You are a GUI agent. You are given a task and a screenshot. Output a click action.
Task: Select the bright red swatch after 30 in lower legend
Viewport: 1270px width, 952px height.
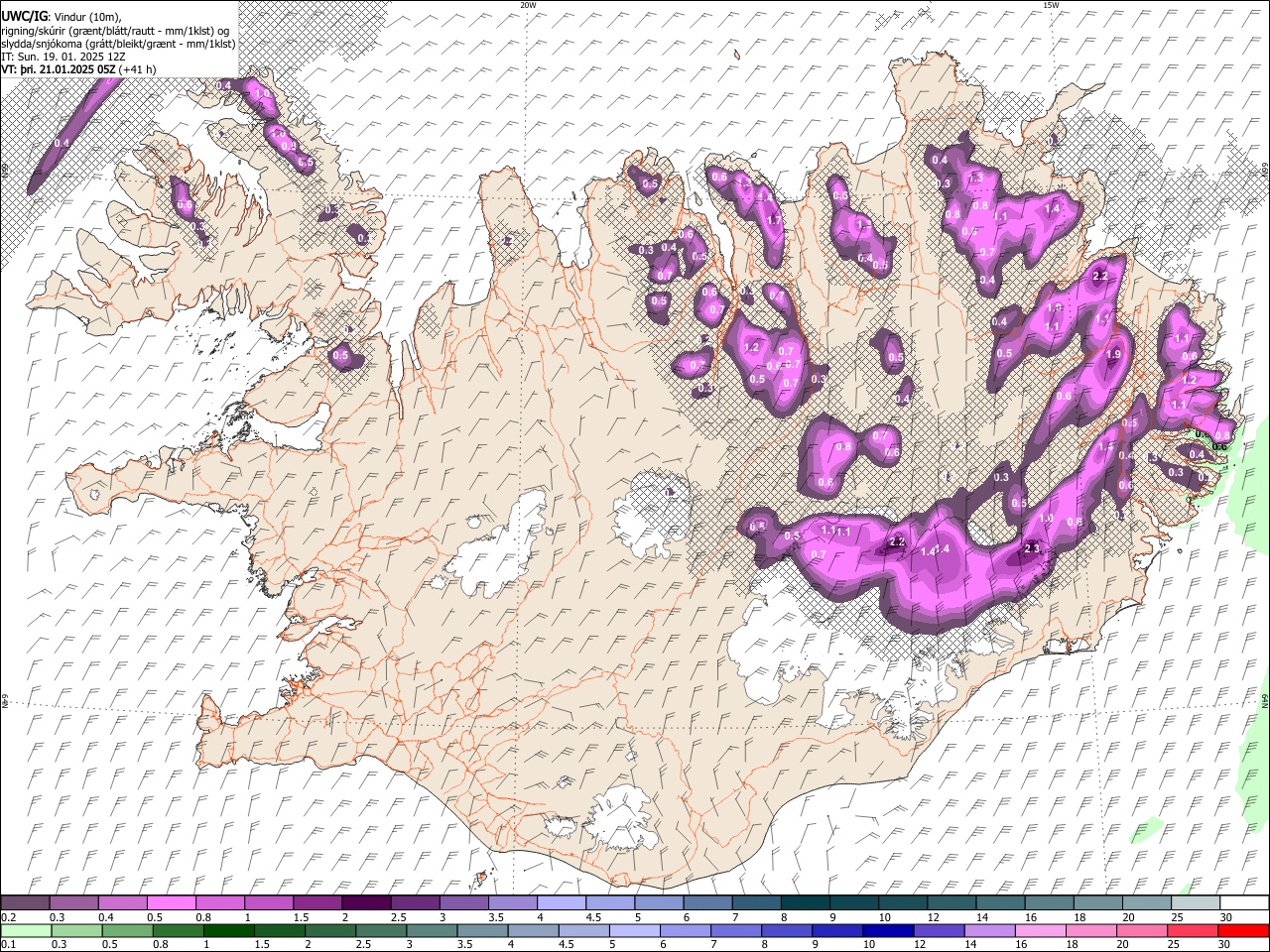click(x=1243, y=930)
